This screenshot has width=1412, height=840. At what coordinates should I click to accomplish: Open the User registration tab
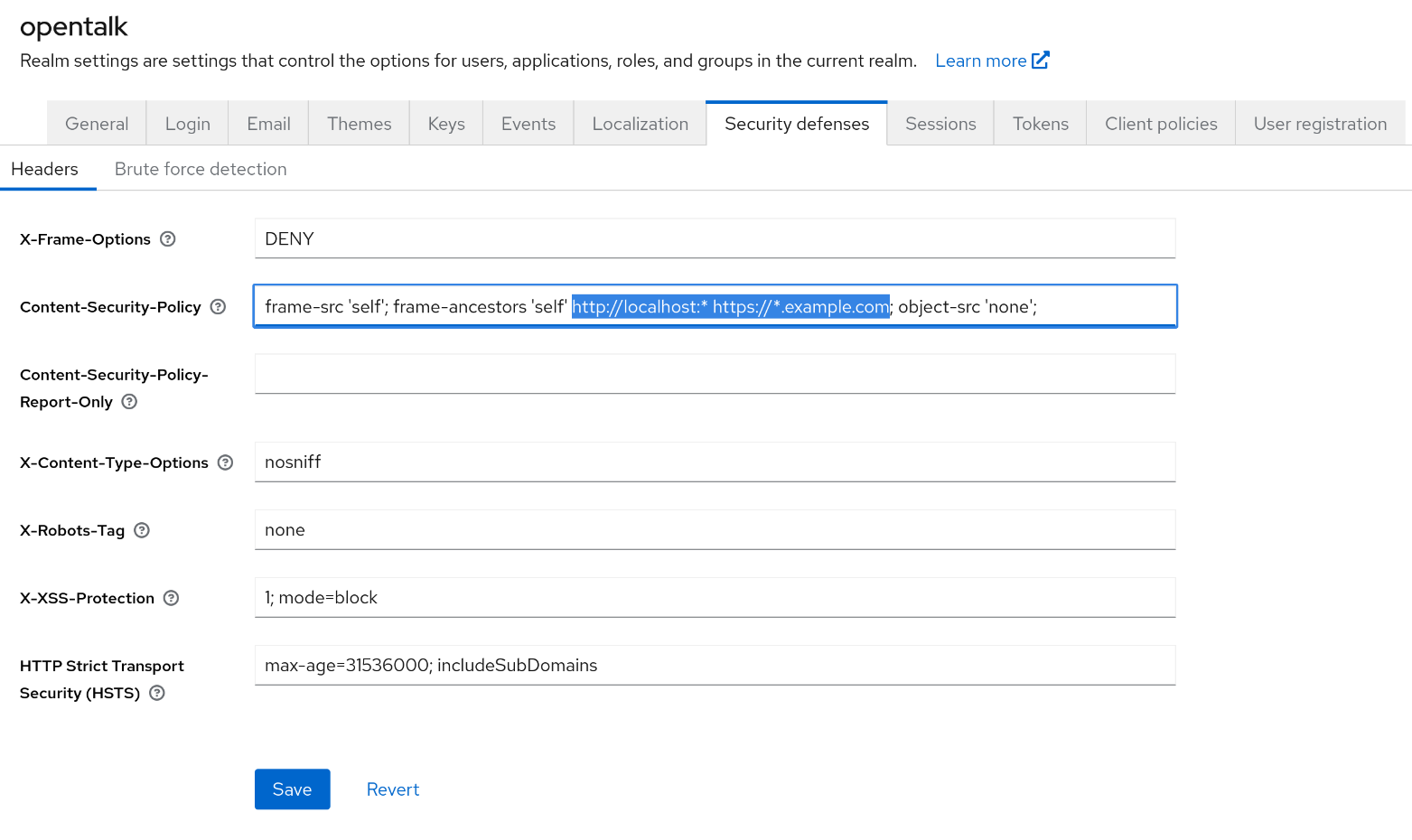1320,124
